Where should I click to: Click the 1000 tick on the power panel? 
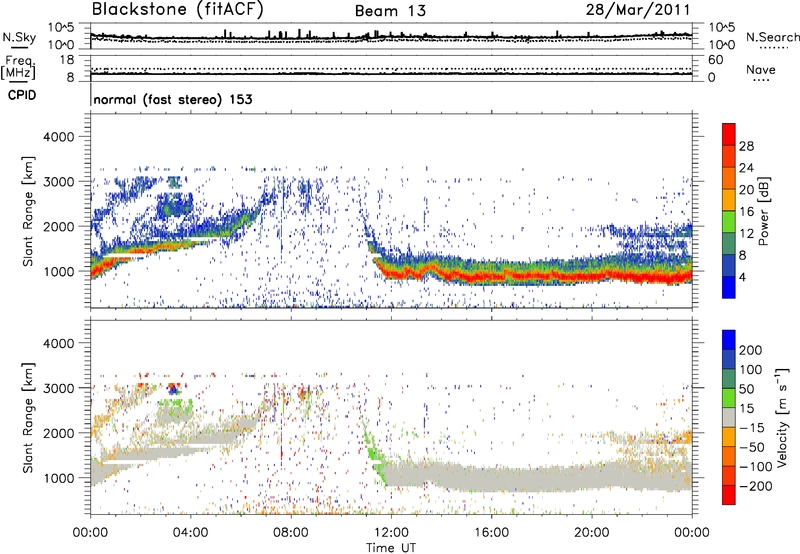[x=58, y=271]
